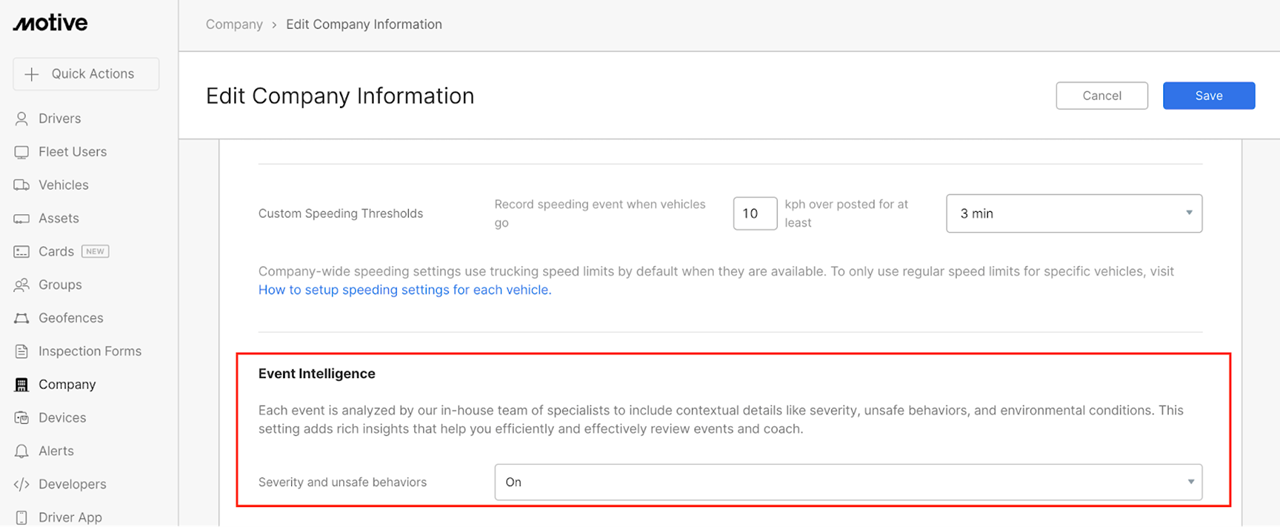Click the Cards icon in sidebar
The image size is (1280, 527).
(x=21, y=251)
